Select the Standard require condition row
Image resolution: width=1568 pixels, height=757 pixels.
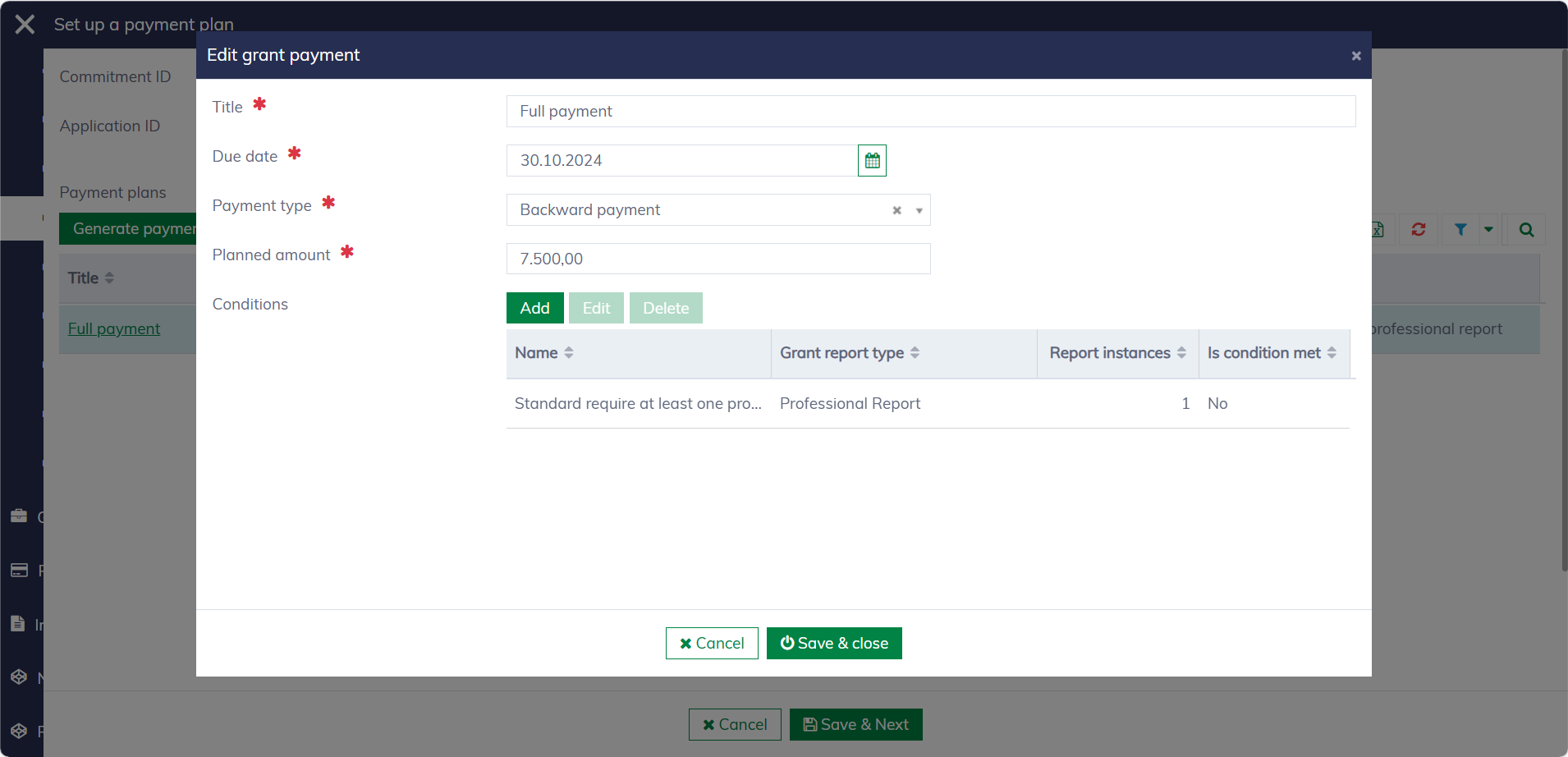click(638, 404)
